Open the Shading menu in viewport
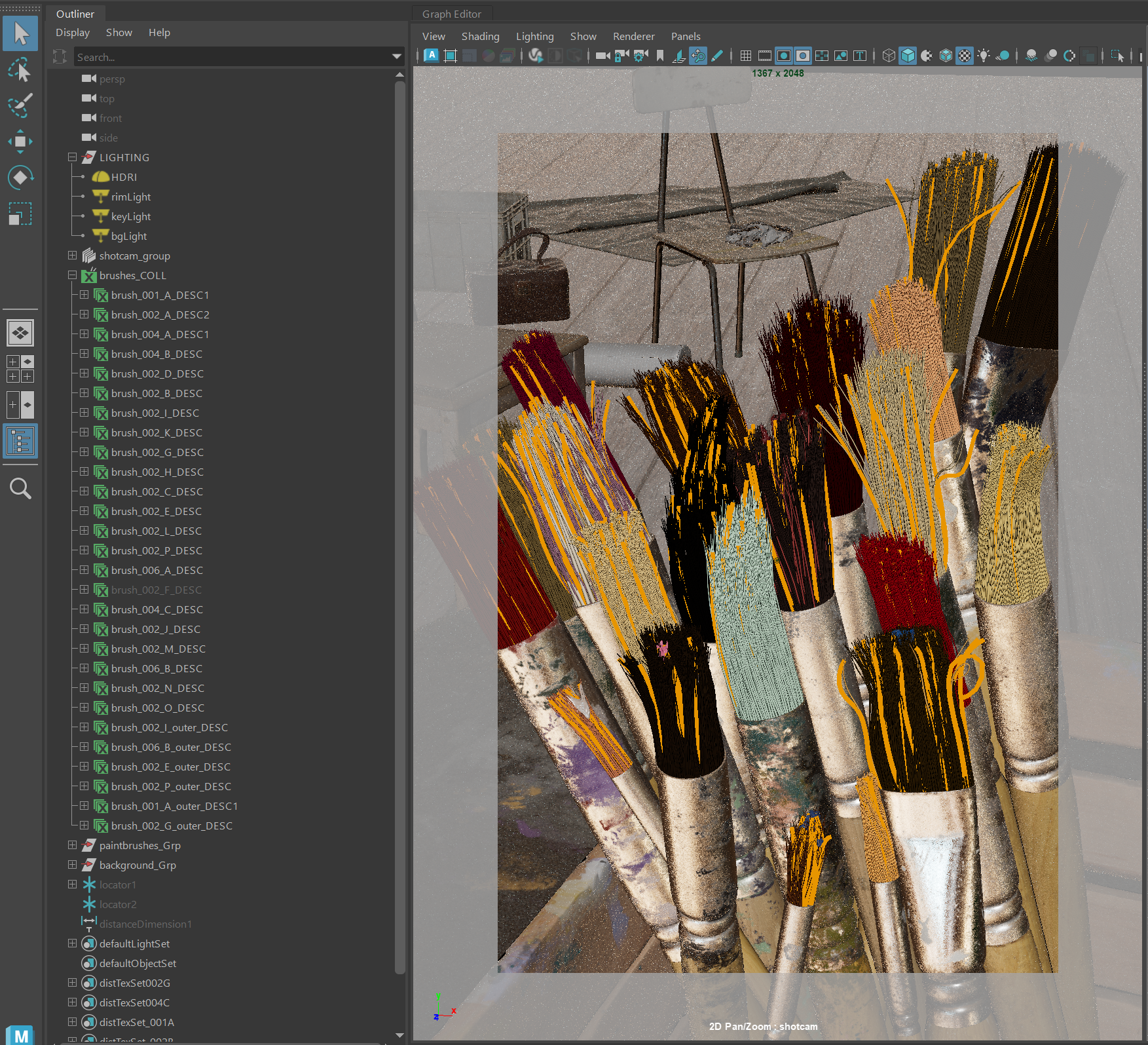1148x1045 pixels. pyautogui.click(x=480, y=37)
